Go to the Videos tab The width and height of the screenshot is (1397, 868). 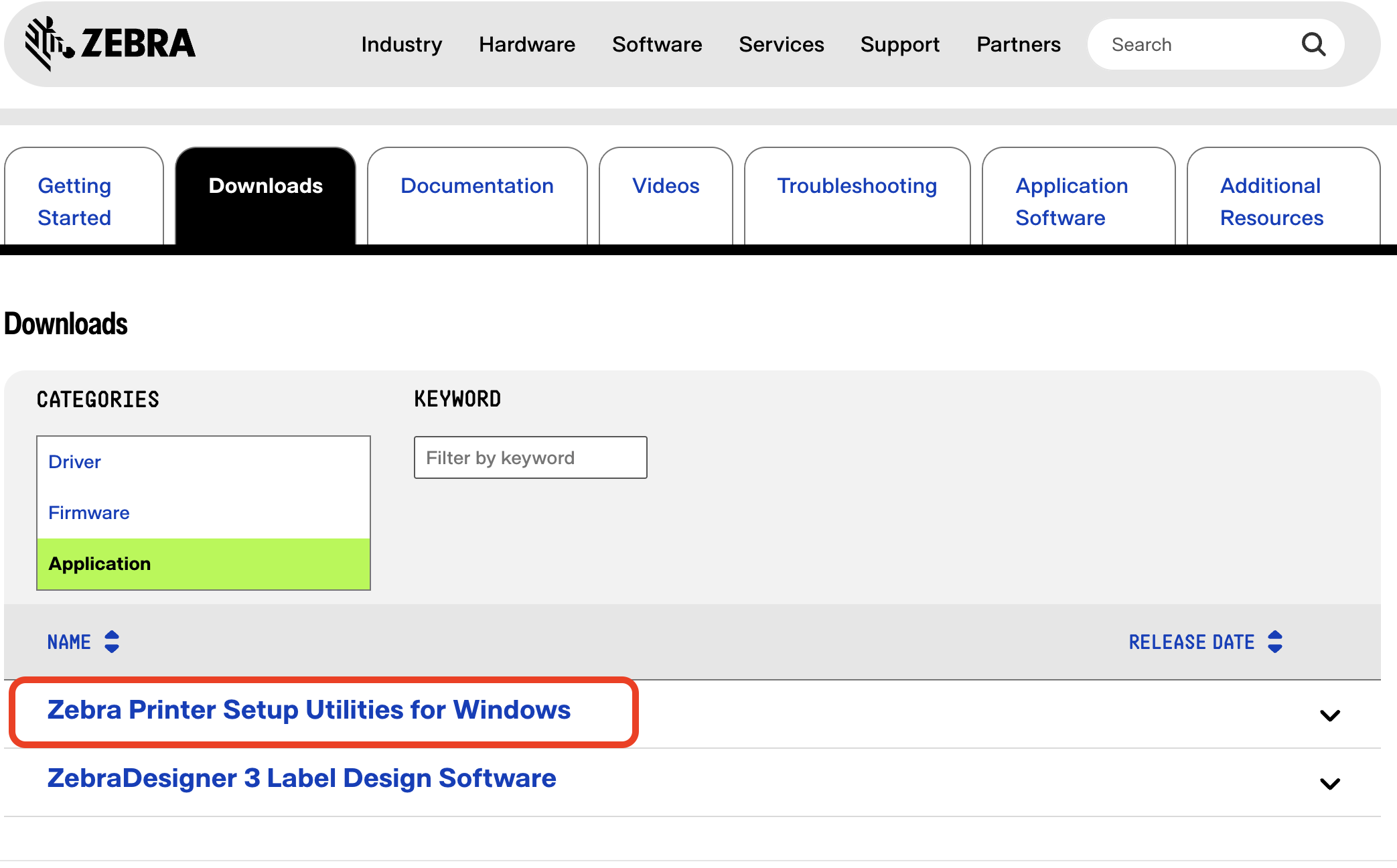[x=666, y=186]
